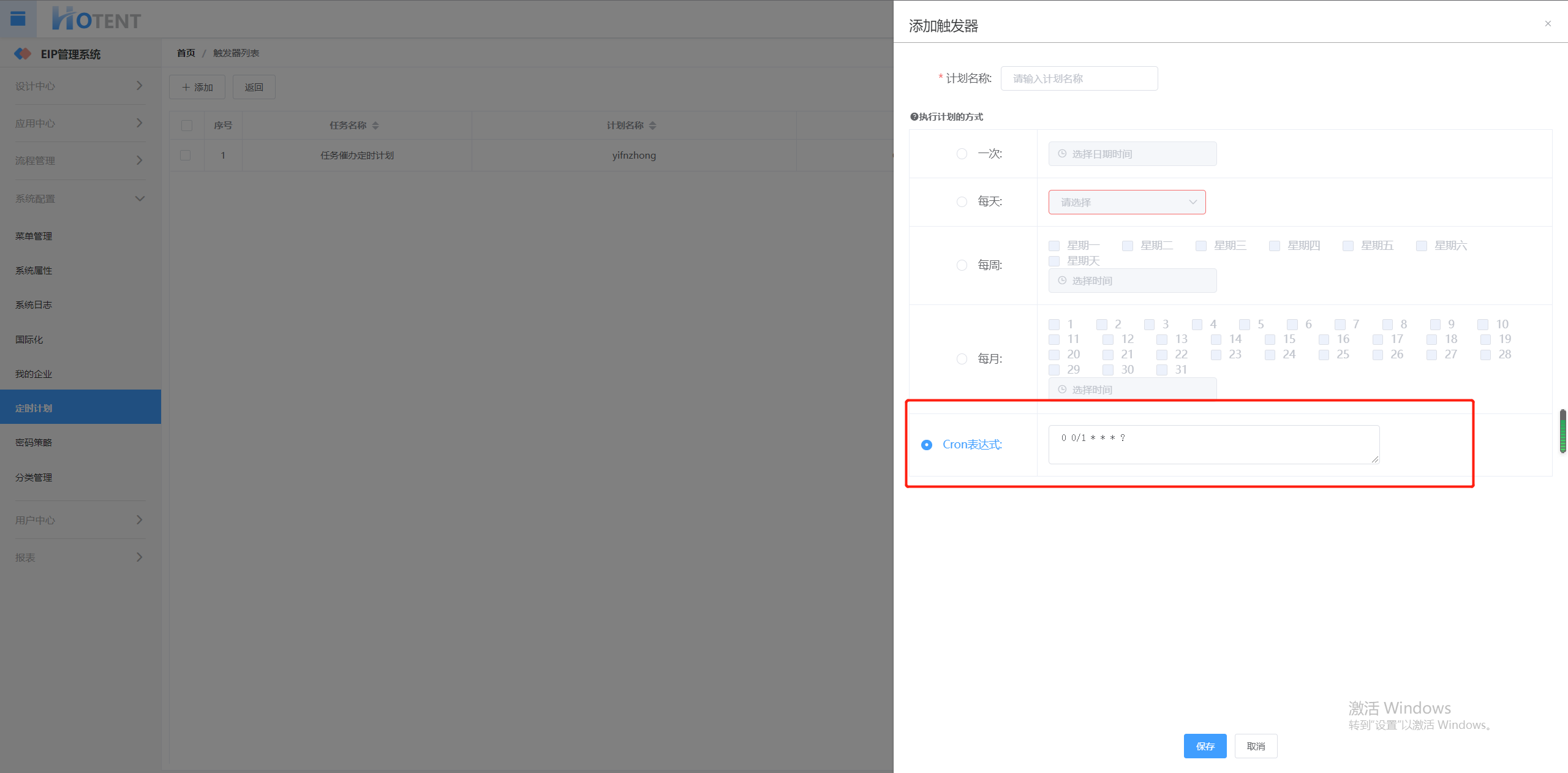Click the clock icon in 选择日期时间 field
The image size is (1568, 773).
pos(1062,154)
